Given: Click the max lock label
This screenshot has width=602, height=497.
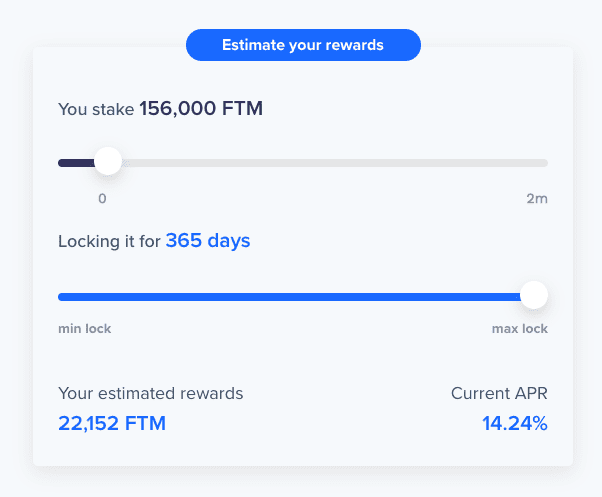Looking at the screenshot, I should (x=520, y=329).
